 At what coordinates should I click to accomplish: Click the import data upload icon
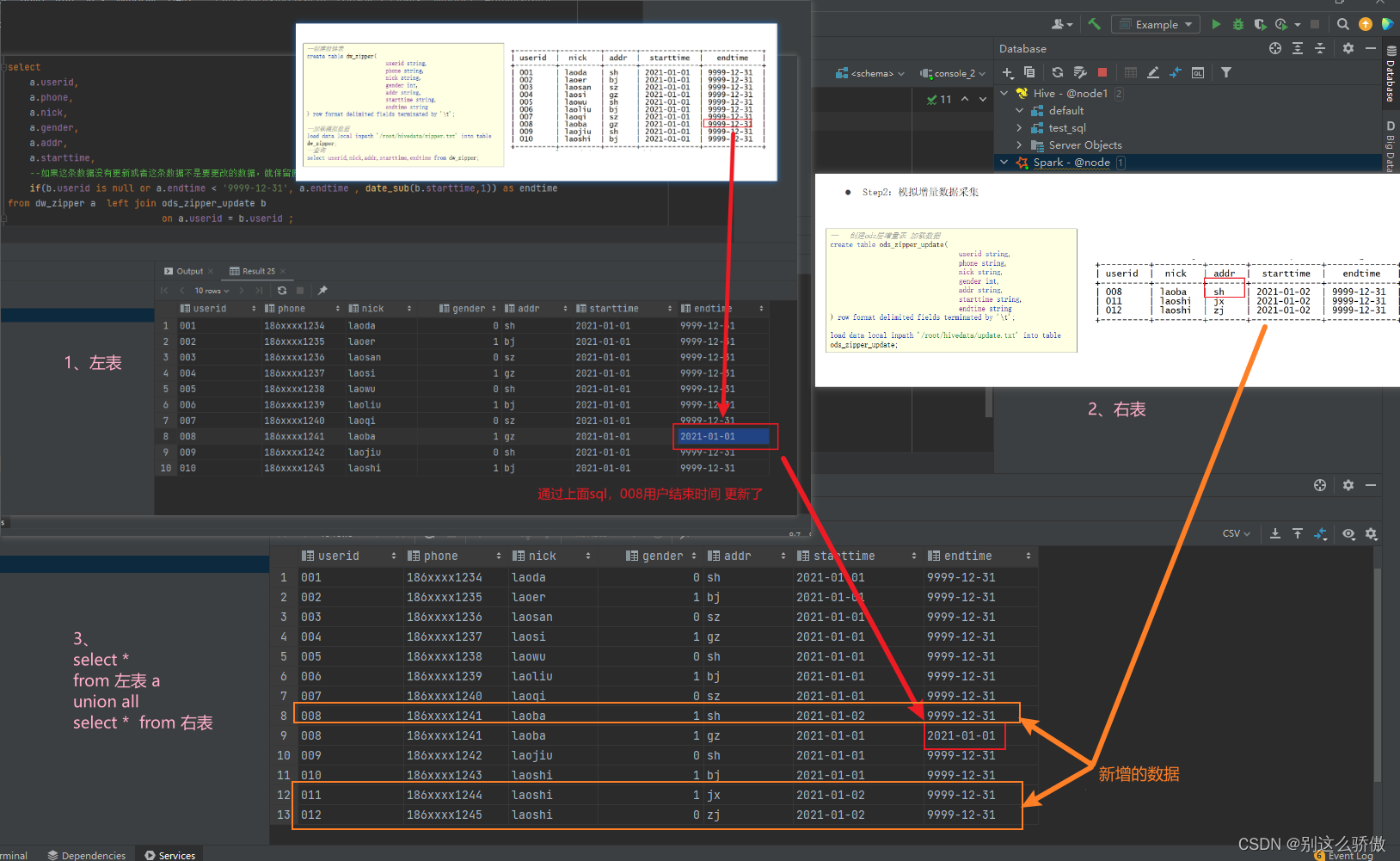coord(1298,533)
